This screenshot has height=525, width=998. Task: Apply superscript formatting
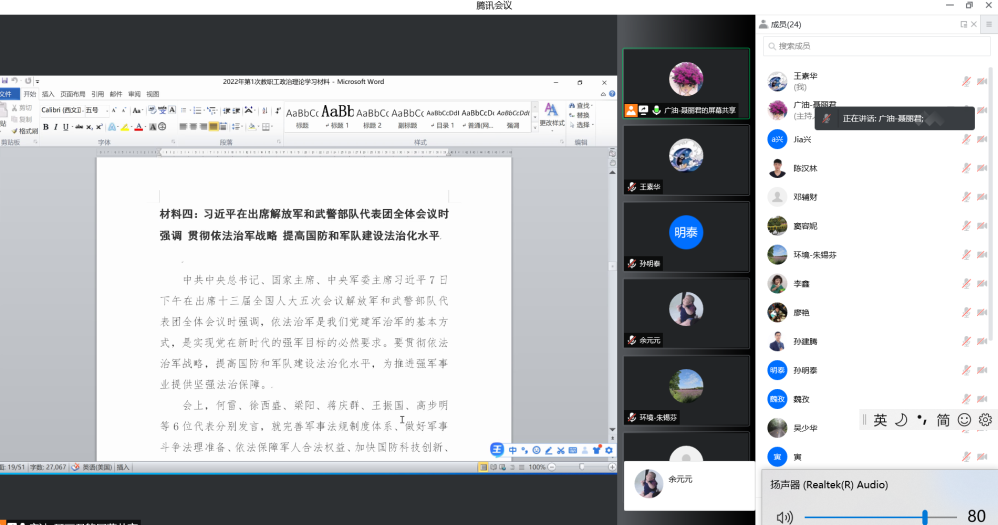[x=99, y=127]
